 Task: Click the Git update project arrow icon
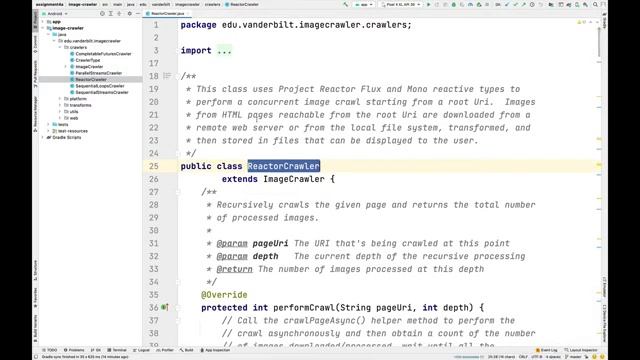pyautogui.click(x=507, y=4)
